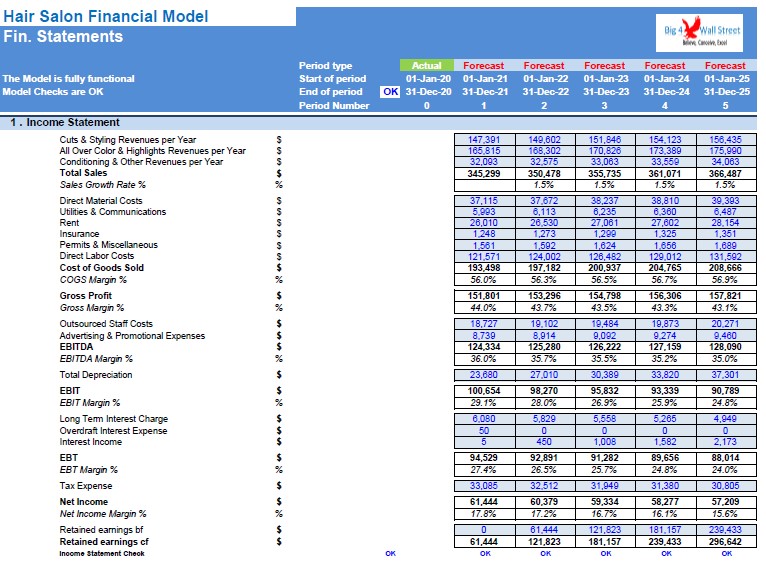Viewport: 766px width, 577px height.
Task: Click EBITDA Margin value 35.5%
Action: (605, 359)
